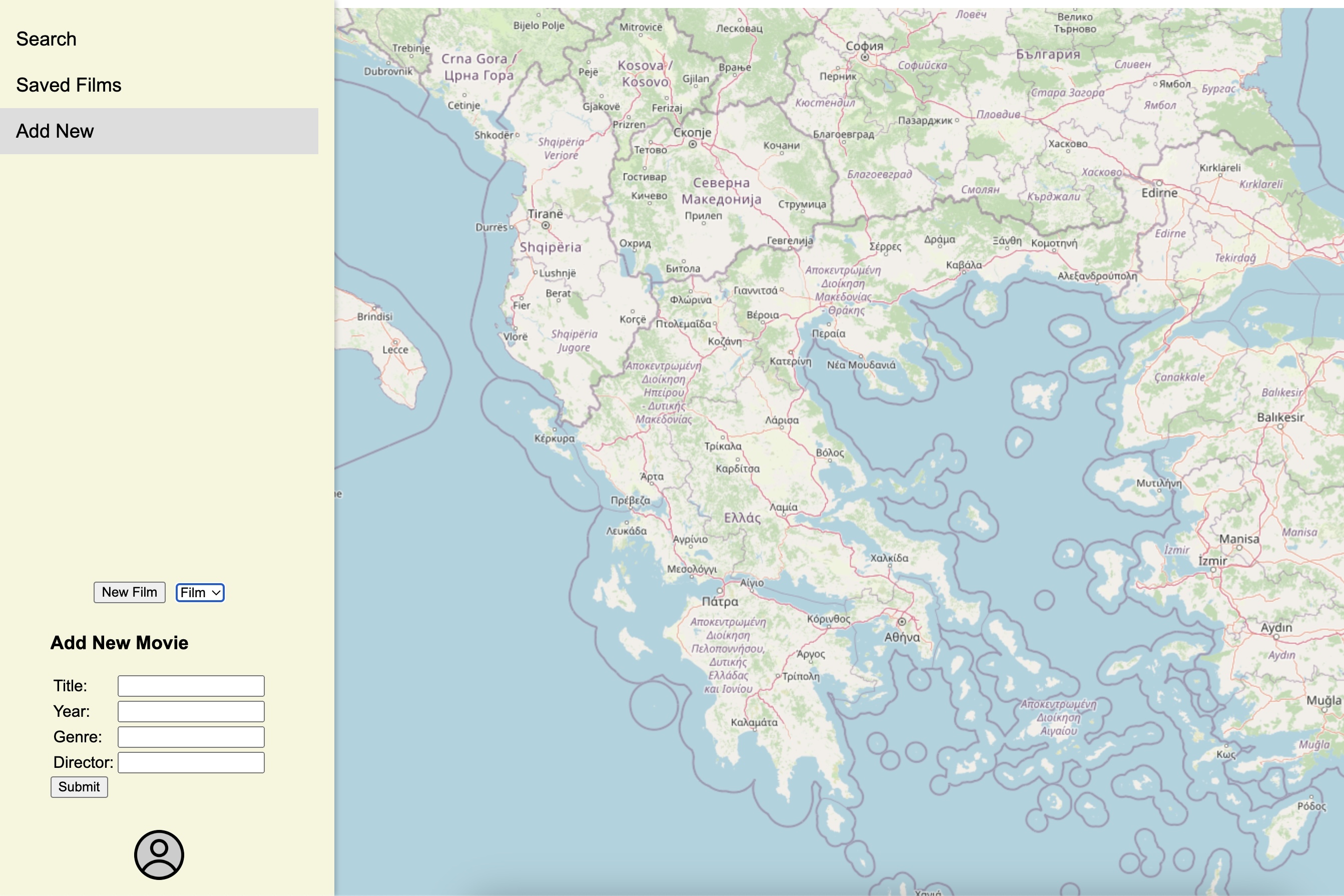The image size is (1344, 896).
Task: Click the Скопје capital marker on map
Action: pyautogui.click(x=693, y=145)
